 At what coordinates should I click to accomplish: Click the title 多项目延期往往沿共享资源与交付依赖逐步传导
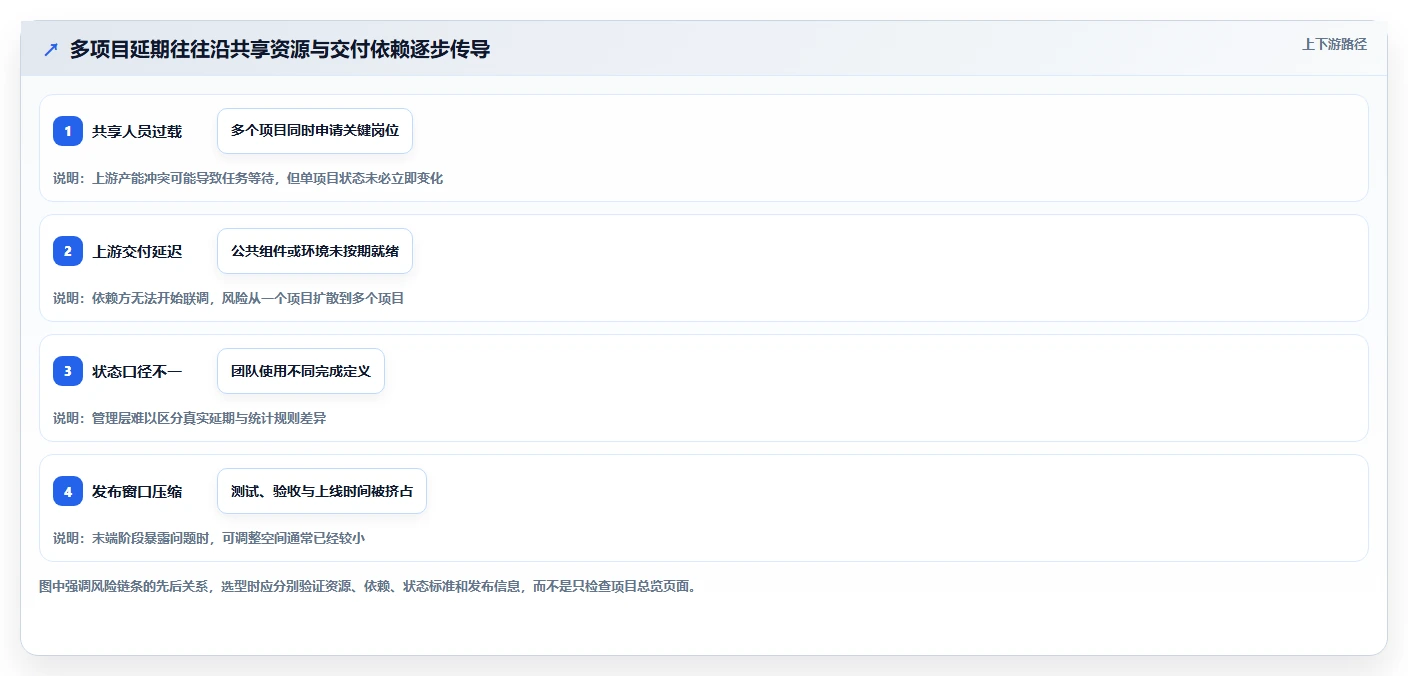tap(280, 50)
